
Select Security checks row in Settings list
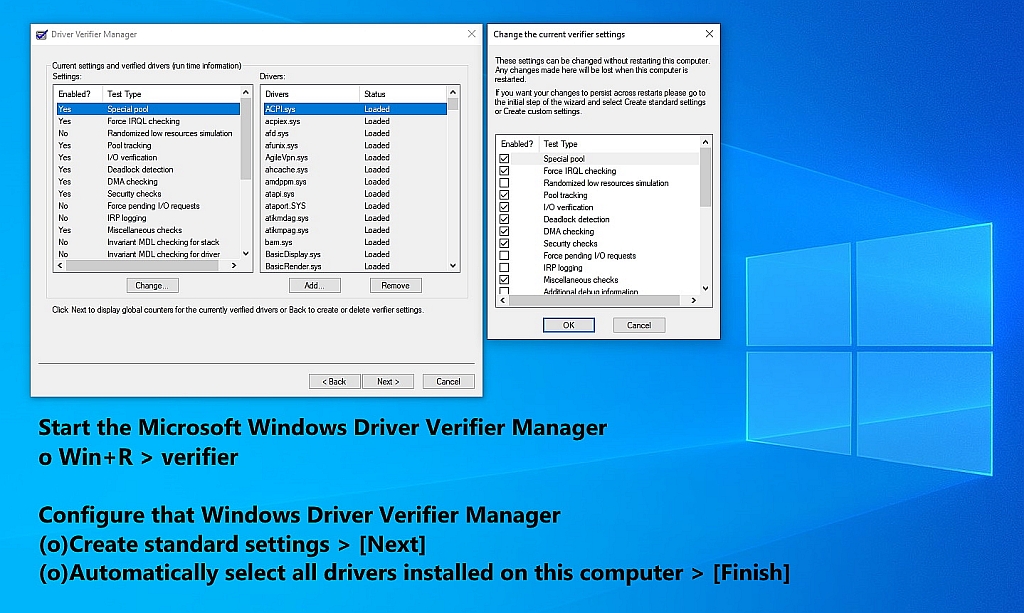coord(148,194)
